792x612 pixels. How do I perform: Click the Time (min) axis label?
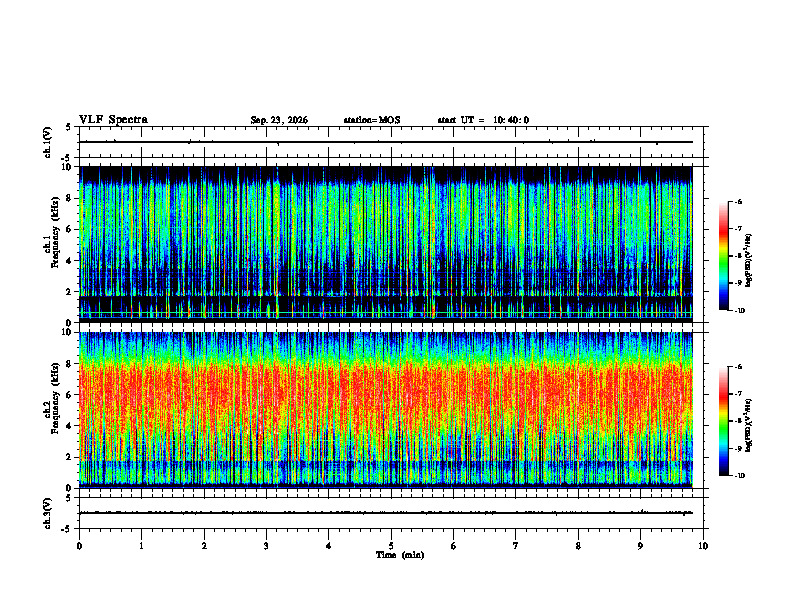click(400, 555)
